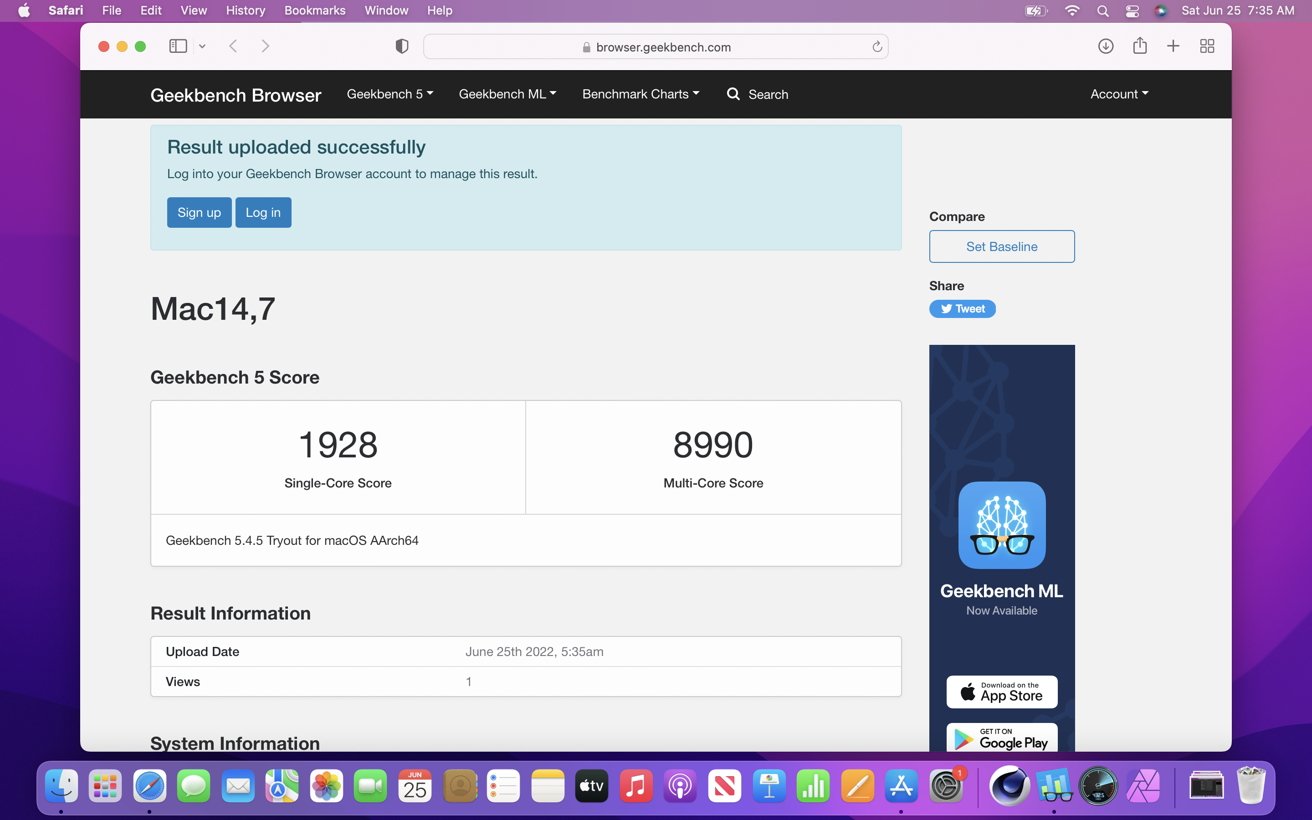Open Finder from the Dock
The height and width of the screenshot is (820, 1312).
(x=61, y=786)
